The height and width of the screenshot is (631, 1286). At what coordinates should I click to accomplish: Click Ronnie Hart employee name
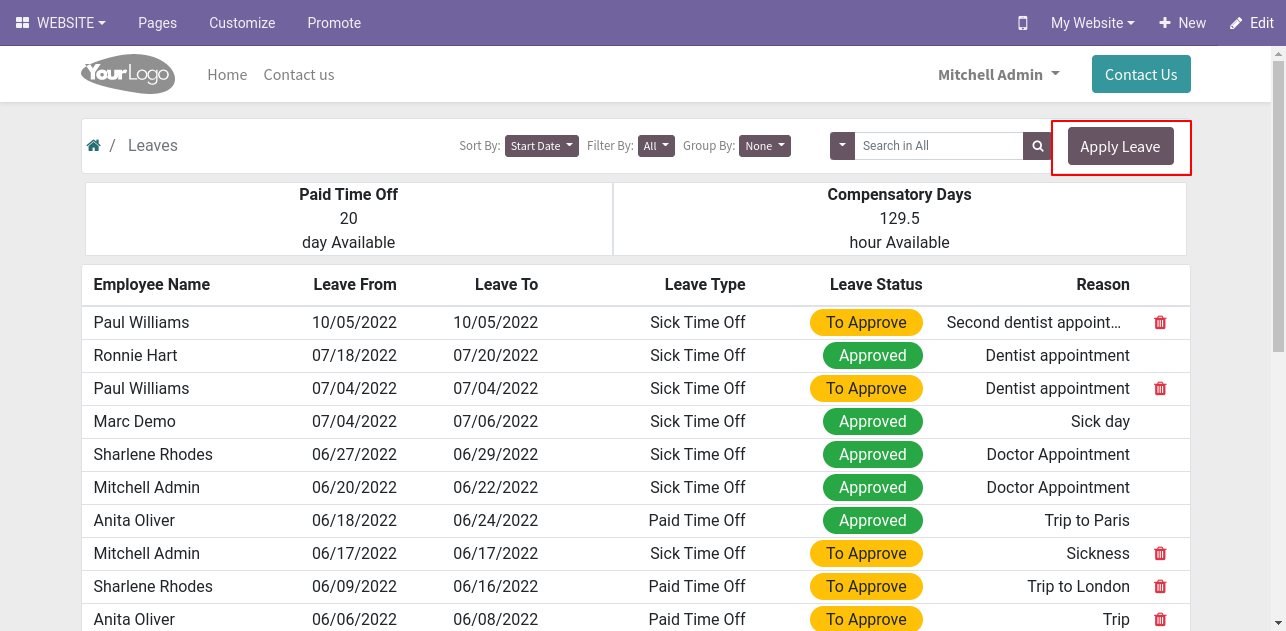[135, 356]
